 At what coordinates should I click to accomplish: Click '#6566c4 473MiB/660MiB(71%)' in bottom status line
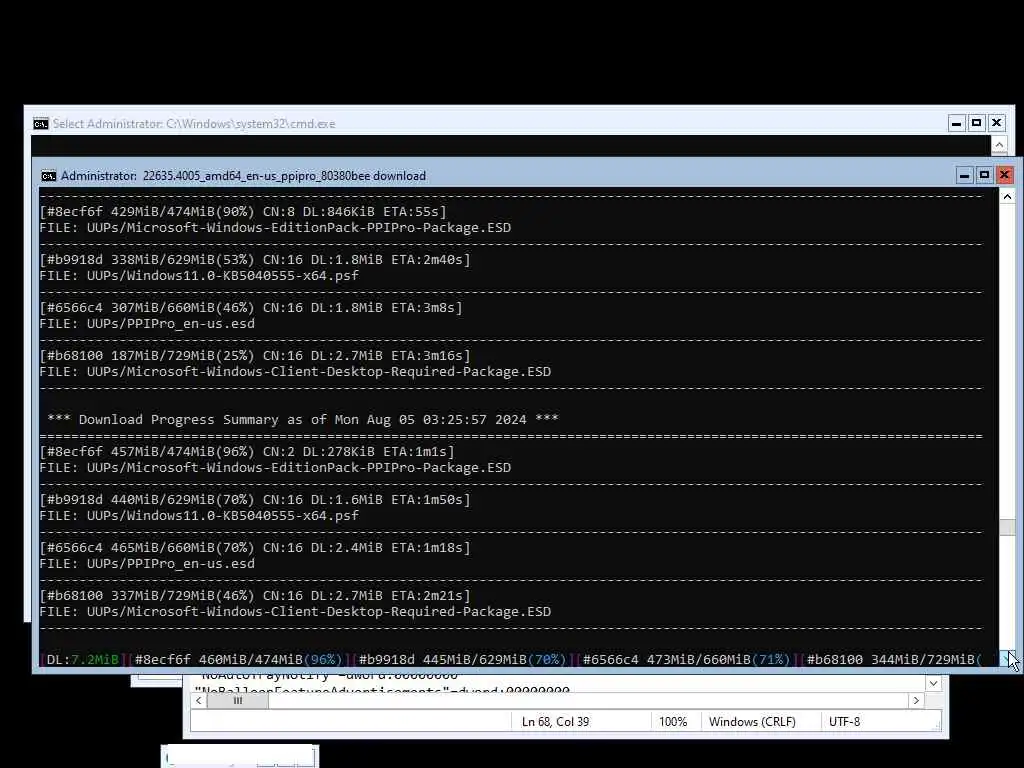(686, 660)
